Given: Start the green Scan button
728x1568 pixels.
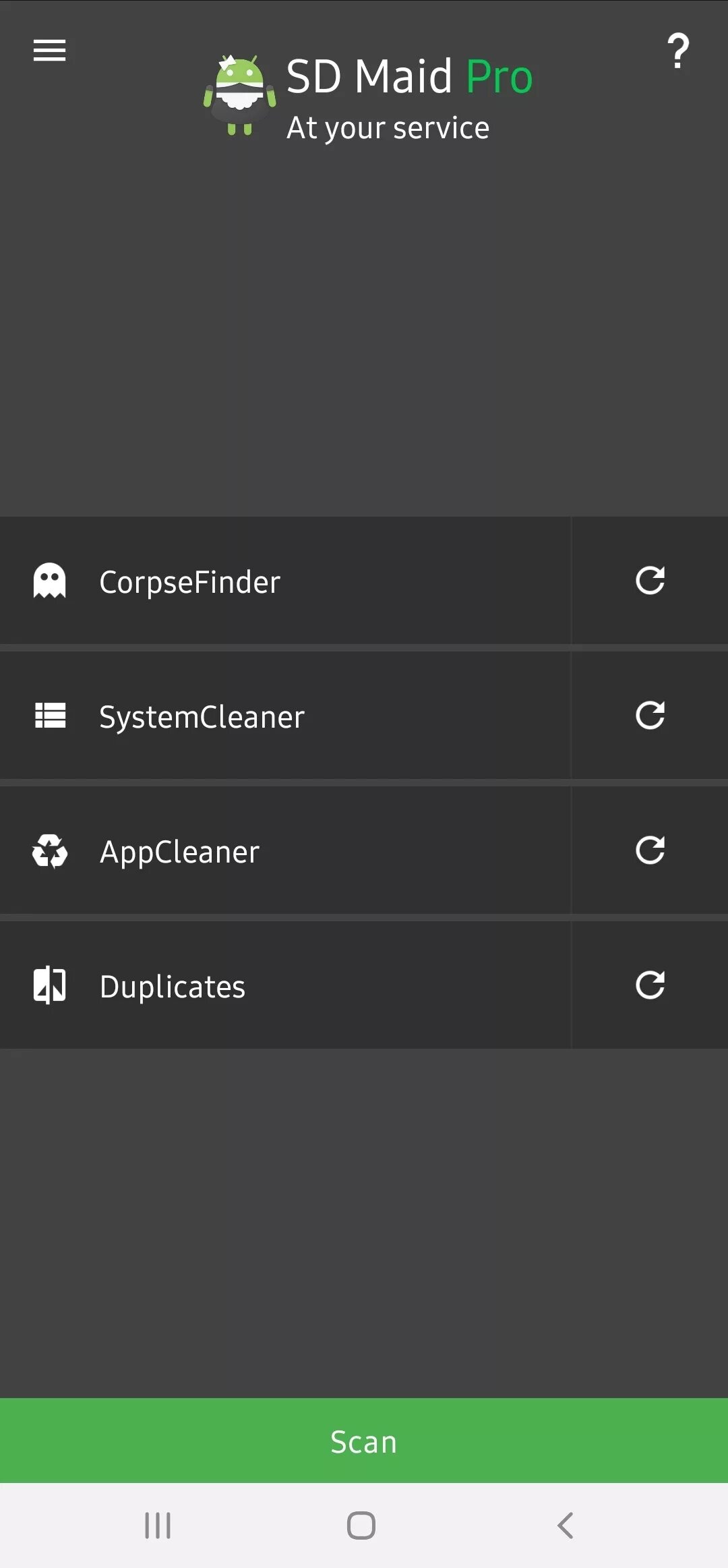Looking at the screenshot, I should (x=364, y=1441).
